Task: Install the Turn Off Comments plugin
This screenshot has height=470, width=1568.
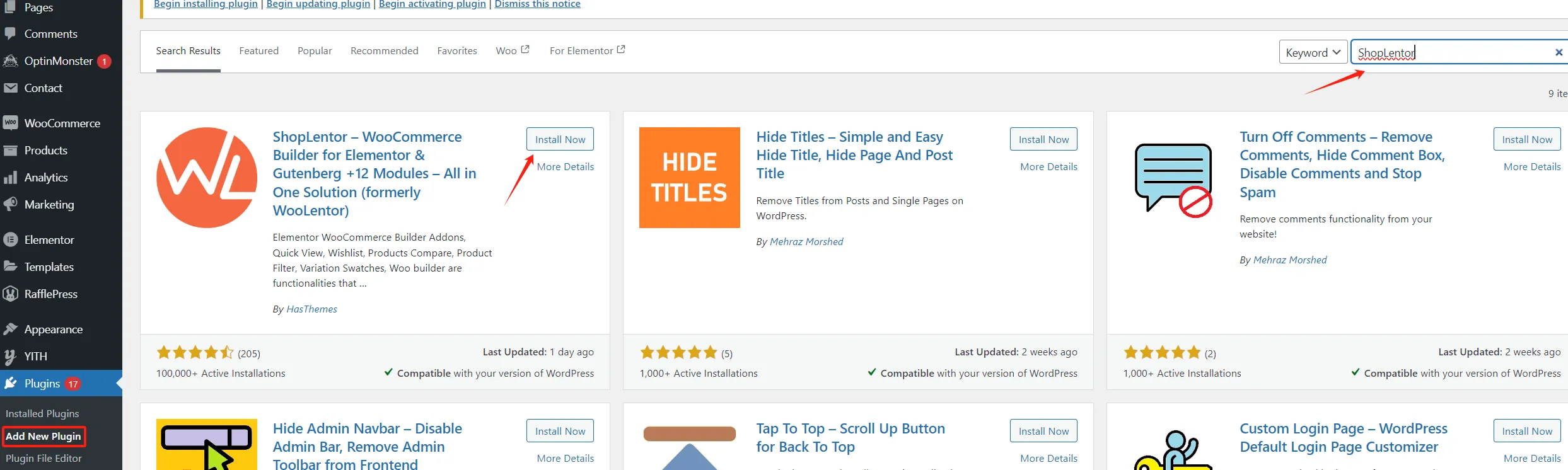Action: [x=1527, y=139]
